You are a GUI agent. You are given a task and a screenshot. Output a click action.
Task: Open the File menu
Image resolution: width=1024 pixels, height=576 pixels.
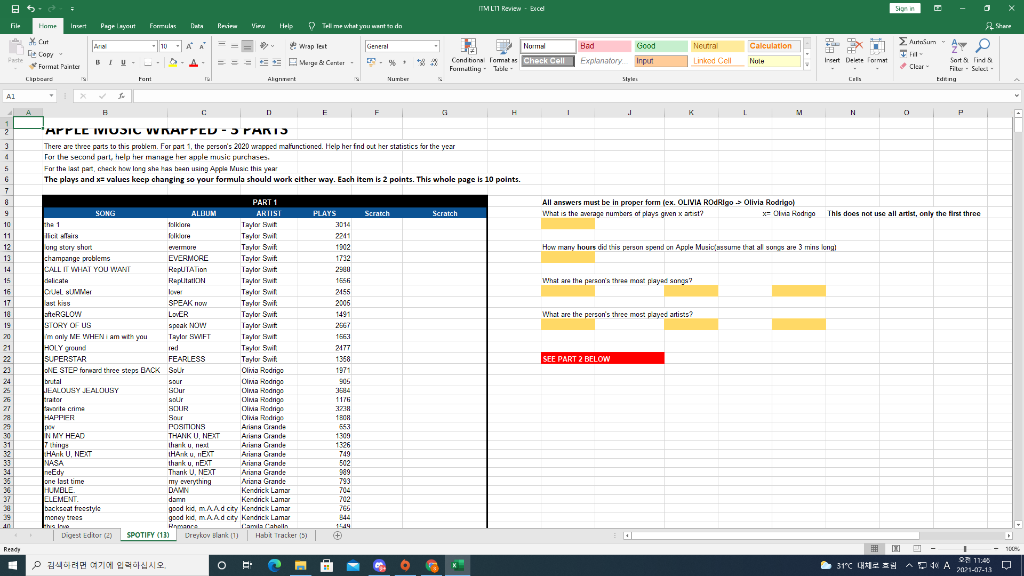[15, 26]
